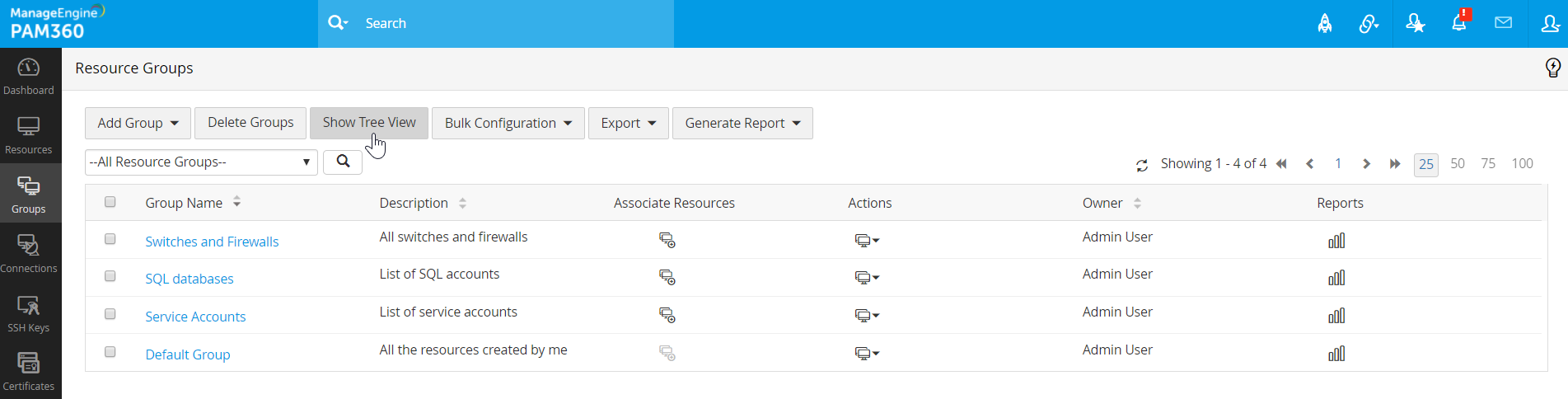Open reports chart icon for Service Accounts
This screenshot has width=1568, height=399.
click(1336, 316)
